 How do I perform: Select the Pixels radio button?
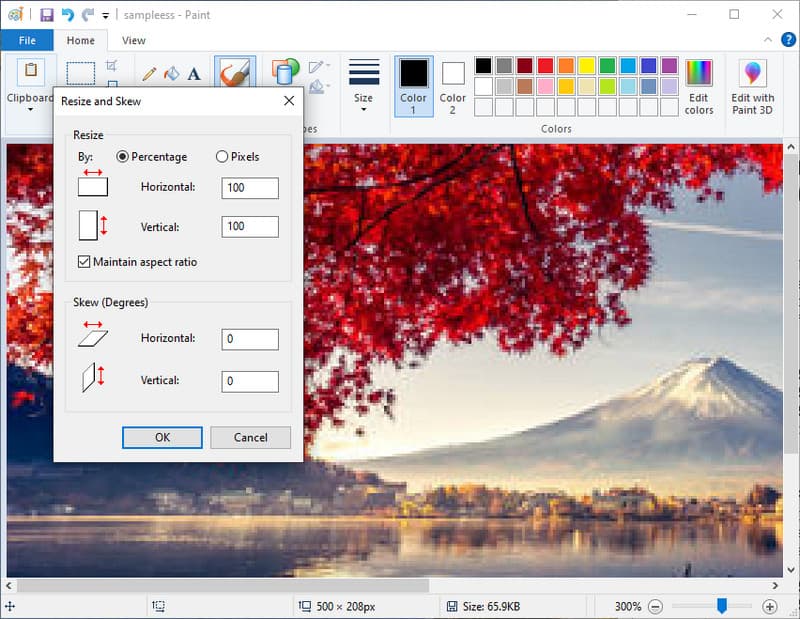222,157
